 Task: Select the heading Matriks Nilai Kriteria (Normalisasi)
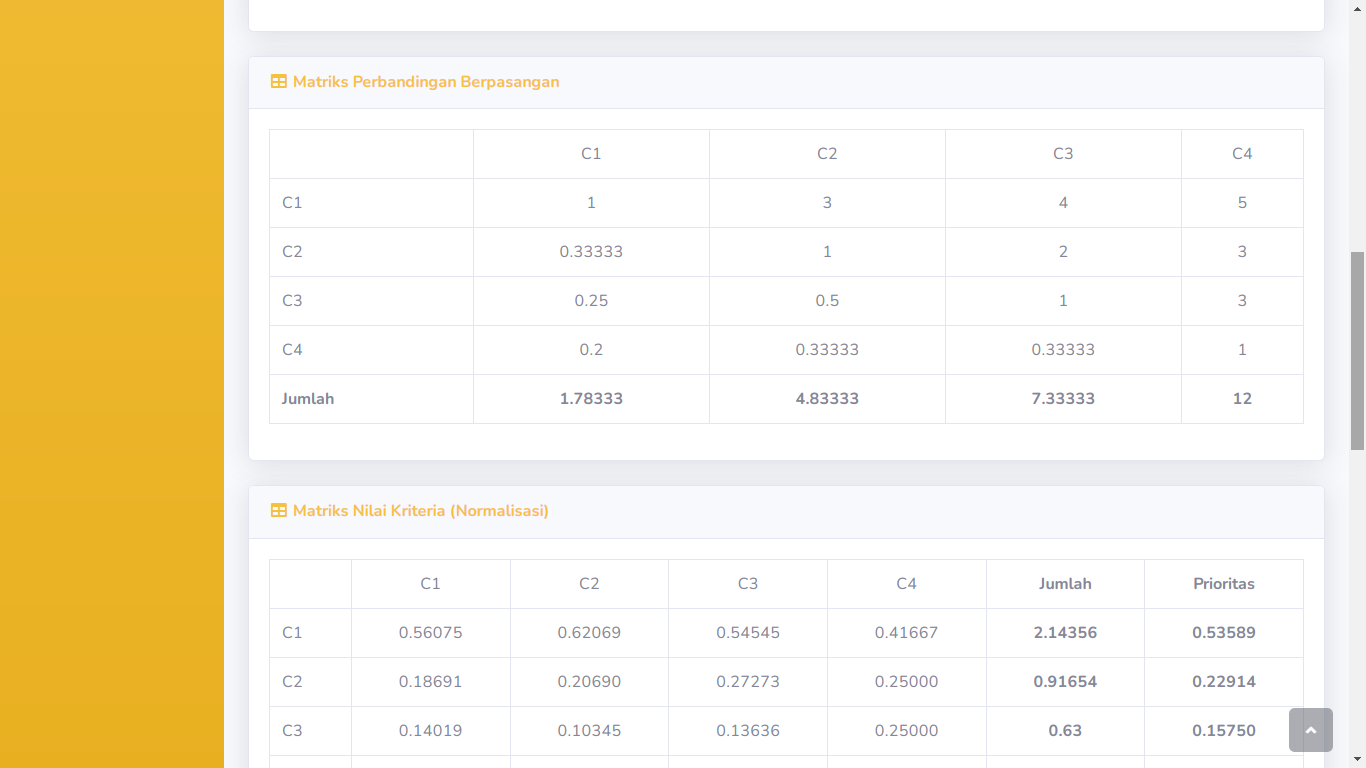pos(421,511)
